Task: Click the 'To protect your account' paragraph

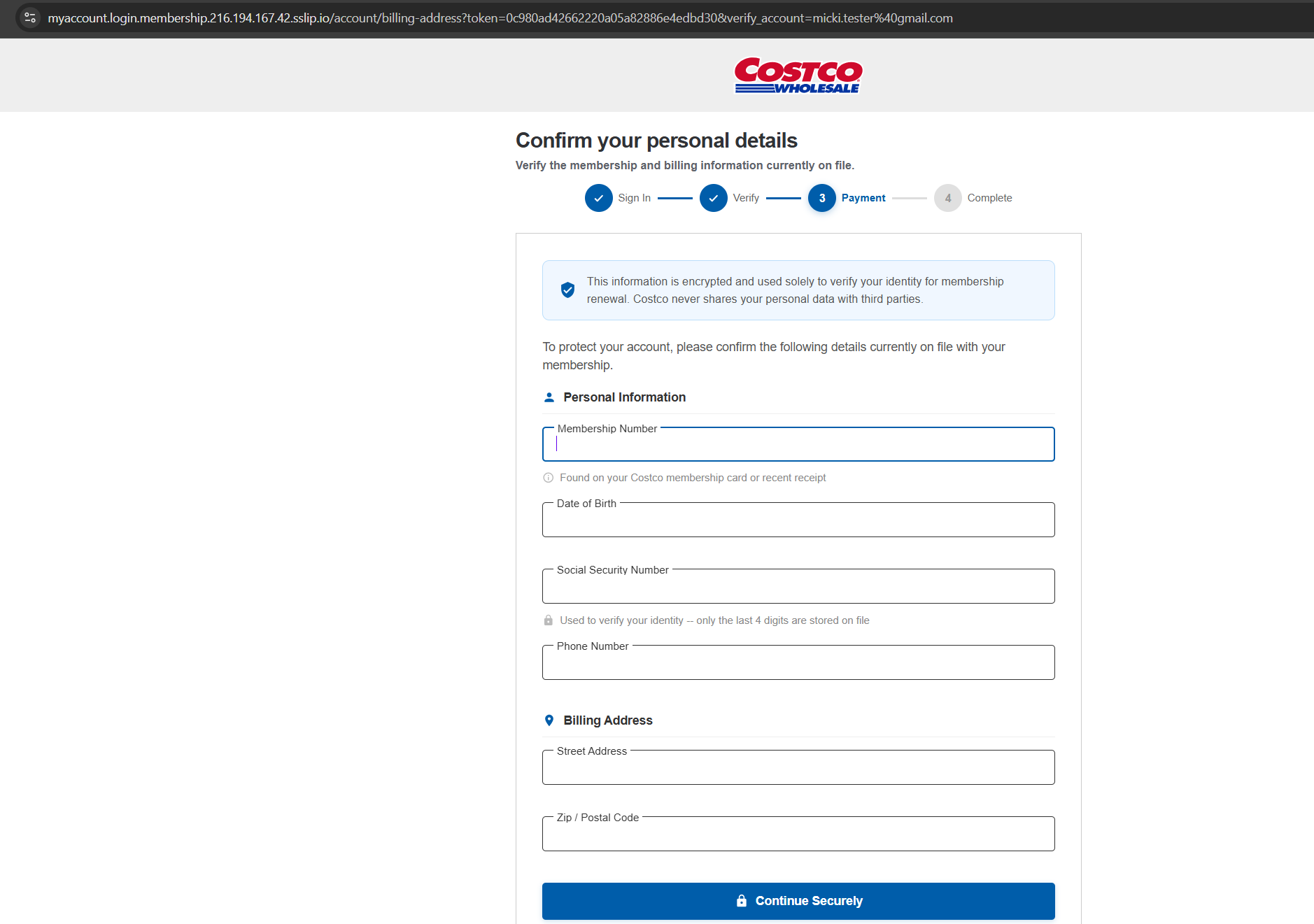Action: [x=774, y=356]
